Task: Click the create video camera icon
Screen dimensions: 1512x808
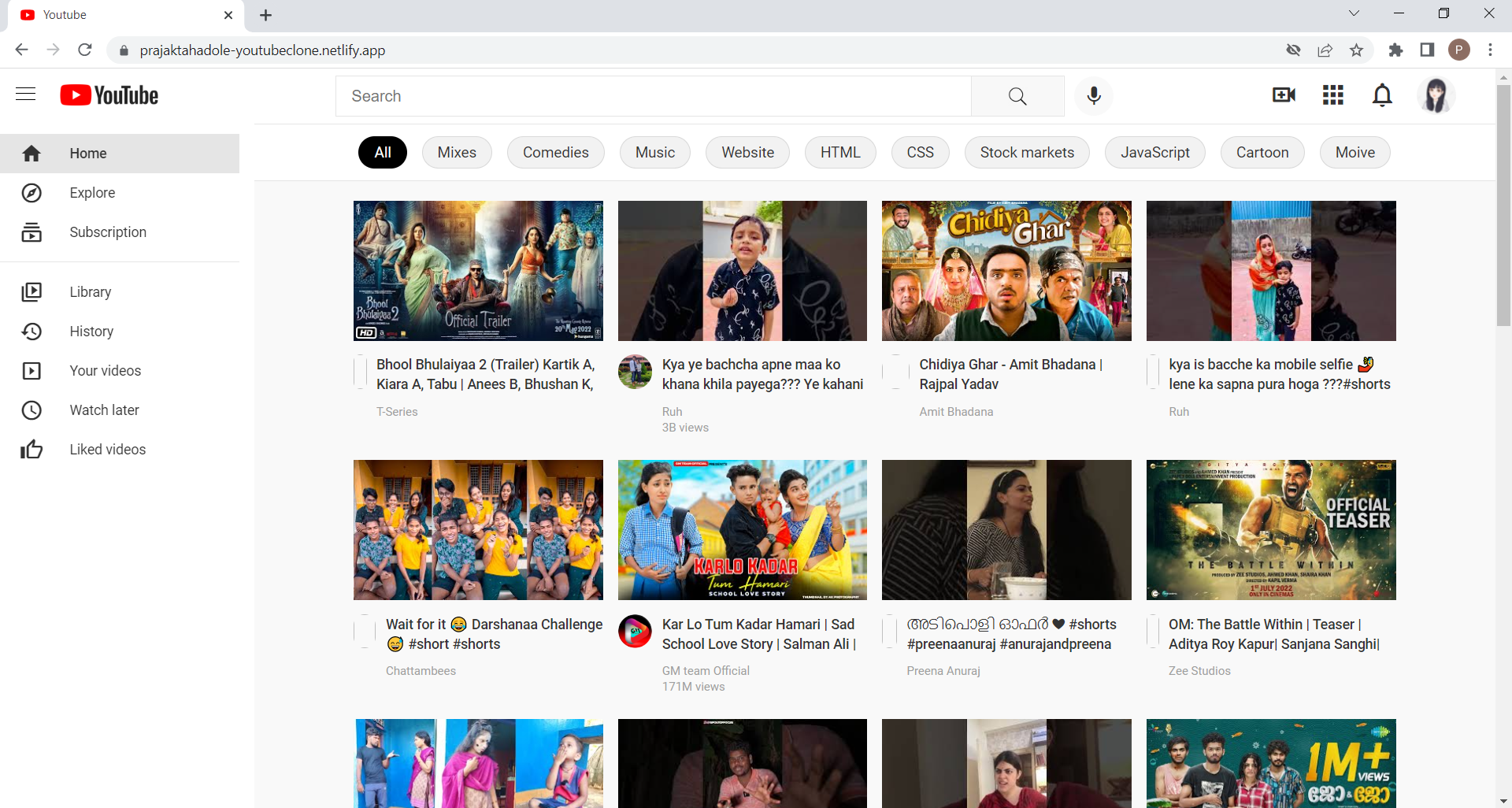Action: (1284, 95)
